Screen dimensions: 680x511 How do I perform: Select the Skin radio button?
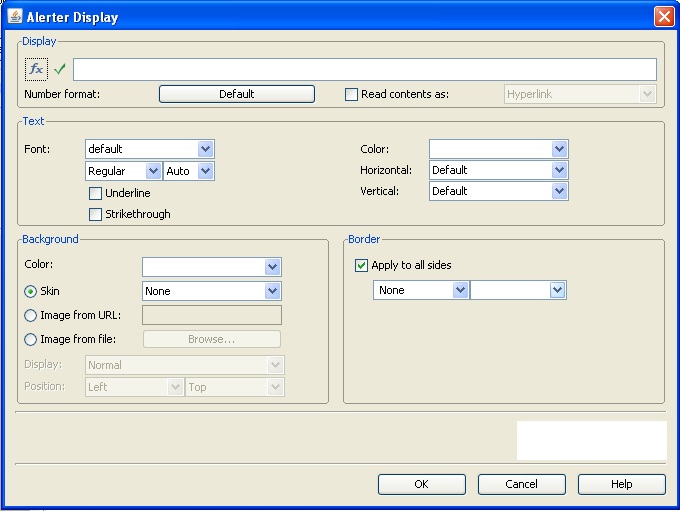tap(30, 292)
